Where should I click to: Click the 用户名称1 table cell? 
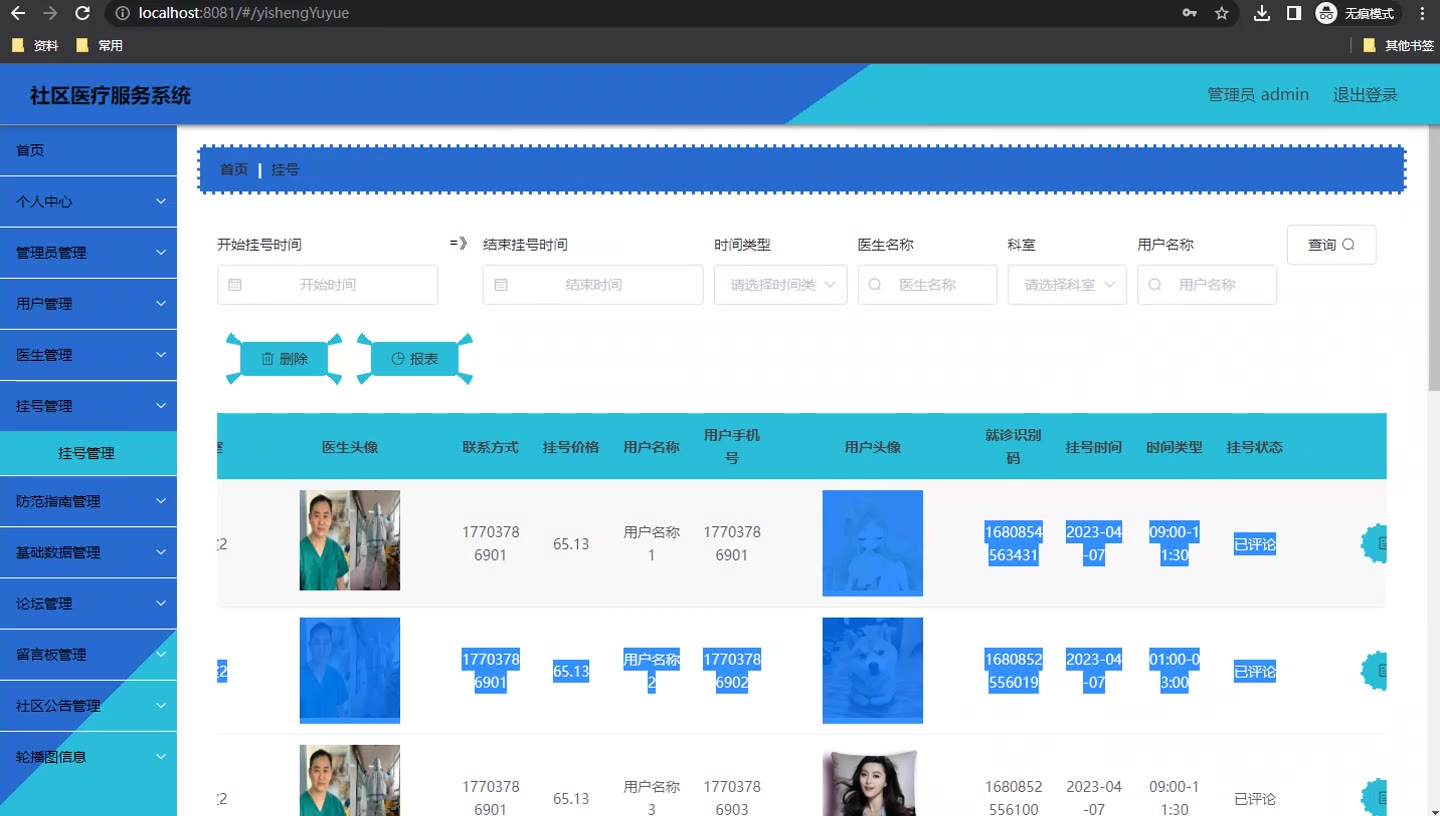point(652,543)
